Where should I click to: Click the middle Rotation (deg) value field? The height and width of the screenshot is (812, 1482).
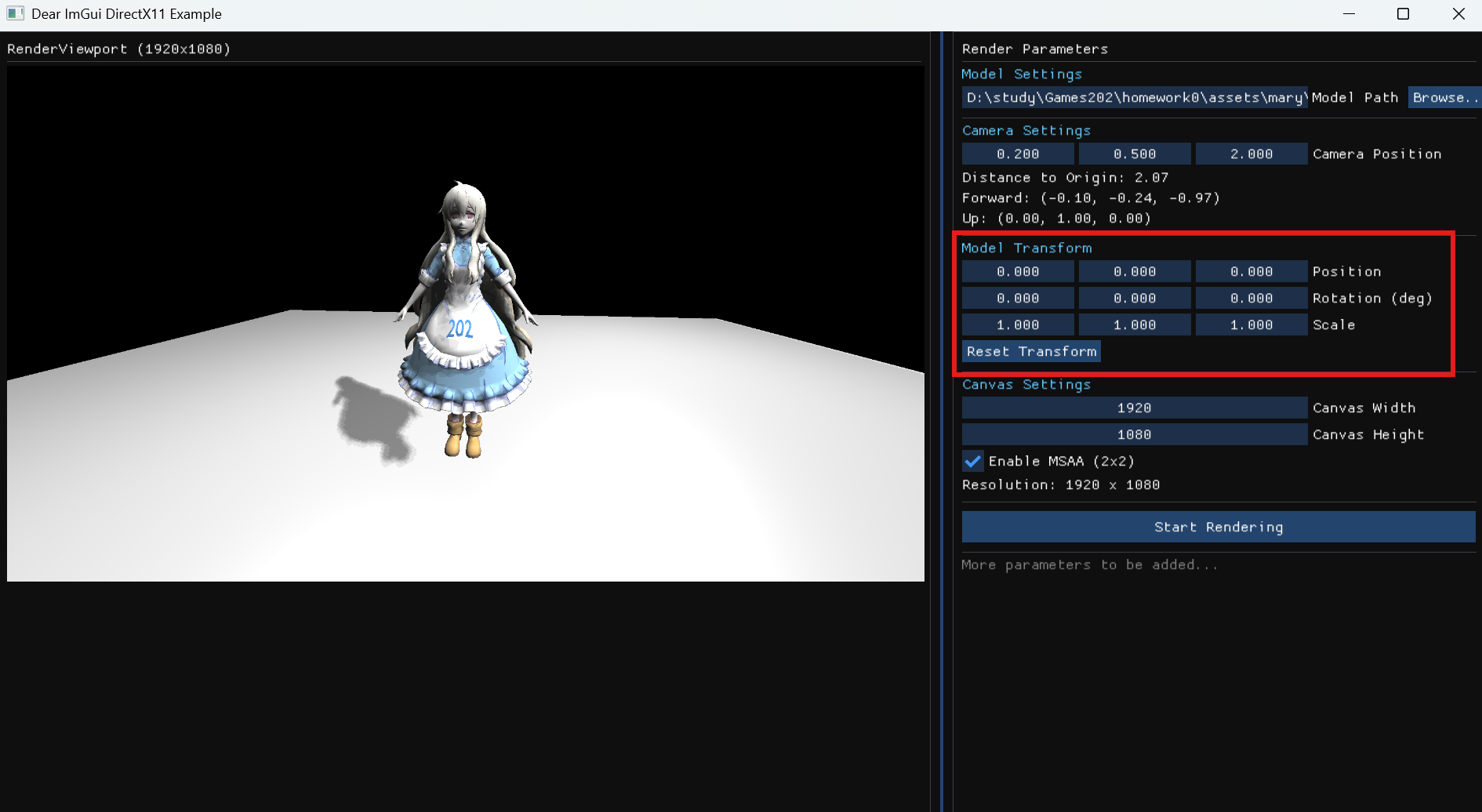pos(1135,298)
